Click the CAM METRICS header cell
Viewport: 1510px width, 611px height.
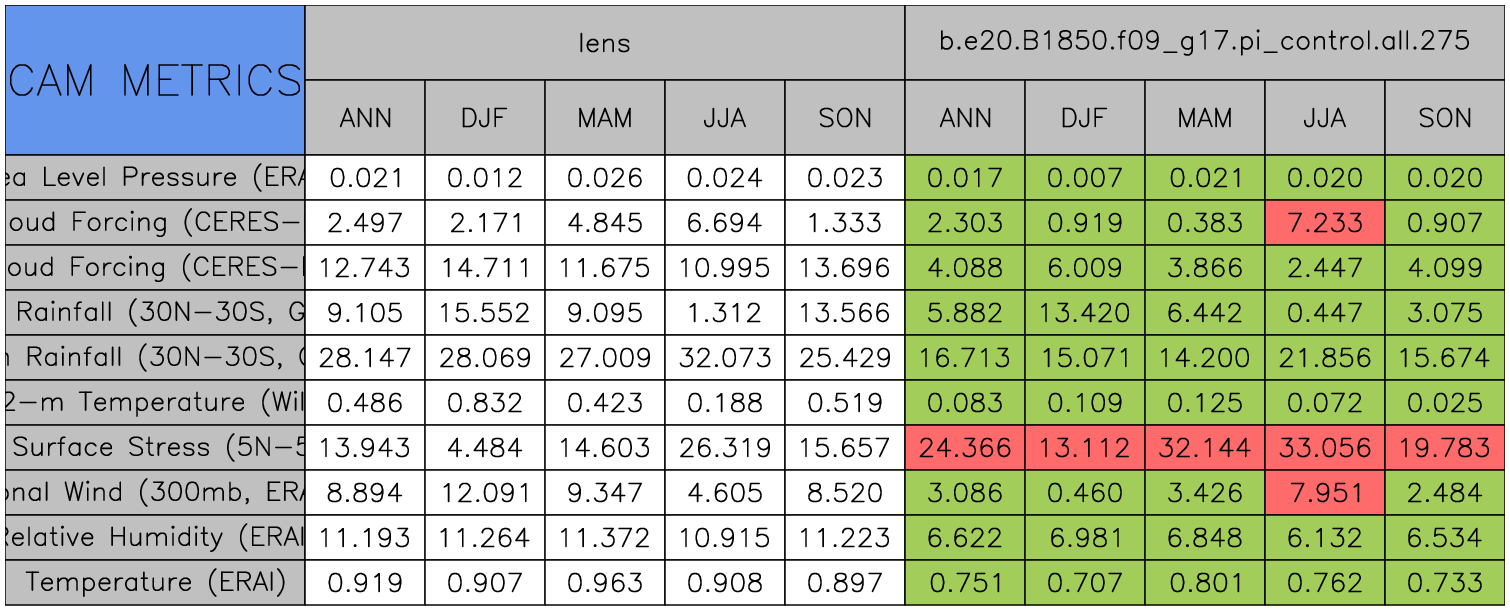tap(155, 80)
